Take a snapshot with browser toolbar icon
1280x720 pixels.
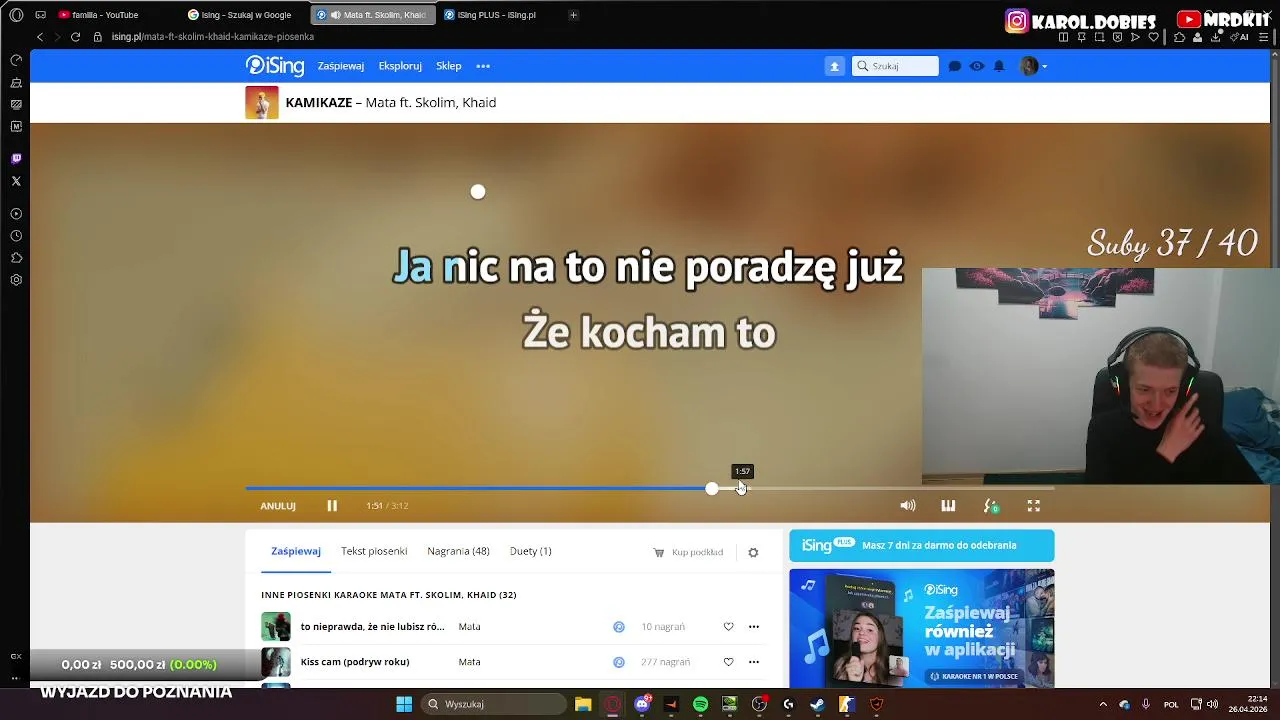pos(1099,37)
